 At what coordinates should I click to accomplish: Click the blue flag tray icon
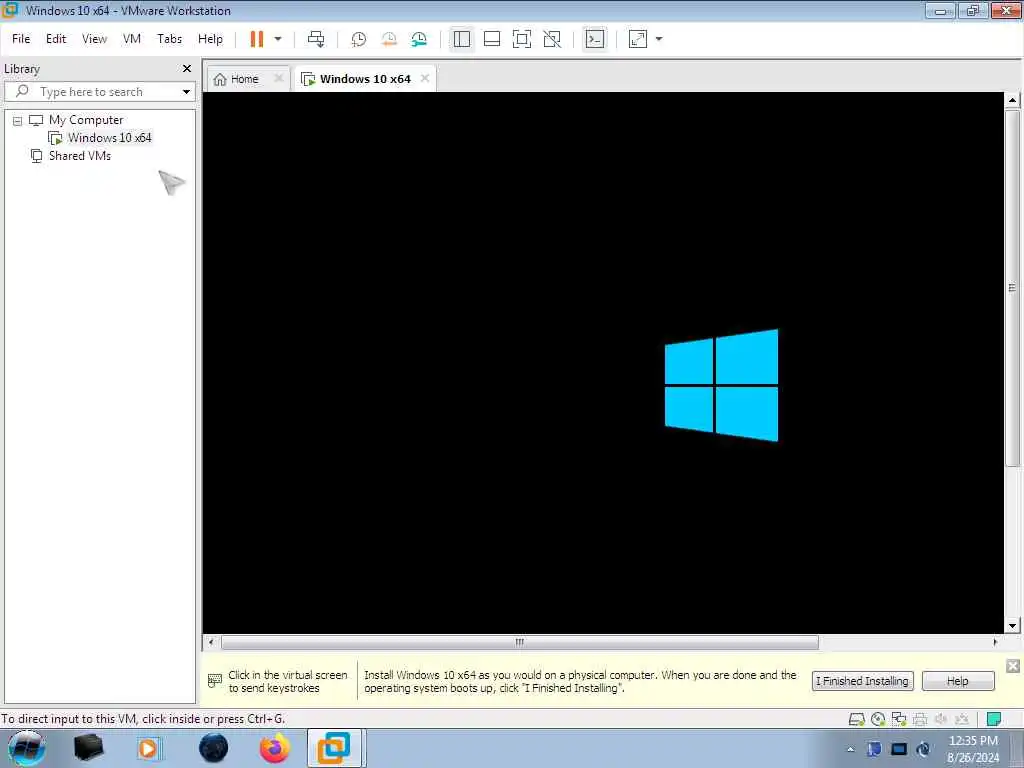pos(874,749)
